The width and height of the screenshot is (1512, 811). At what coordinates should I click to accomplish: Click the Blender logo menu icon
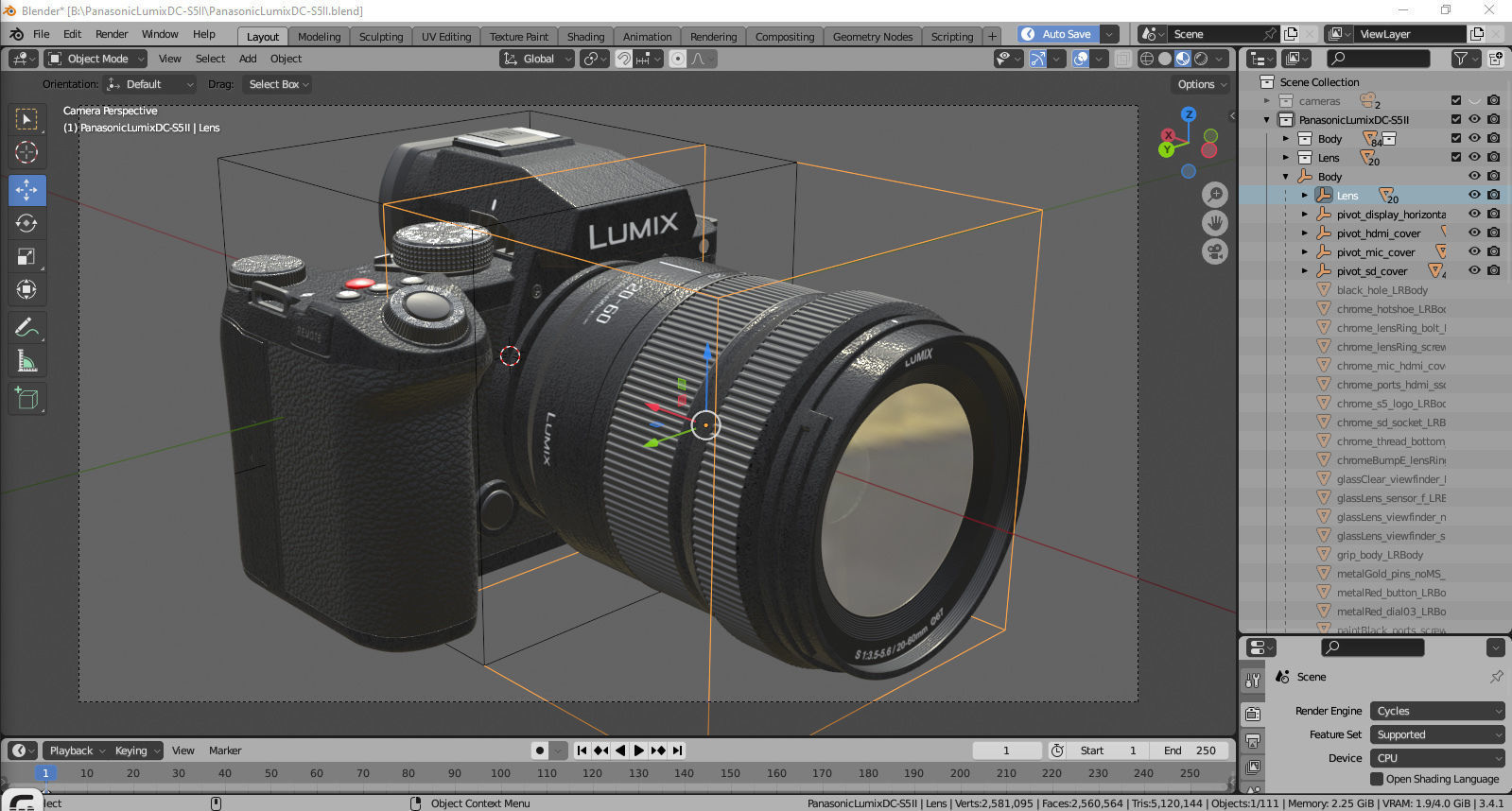pyautogui.click(x=16, y=34)
